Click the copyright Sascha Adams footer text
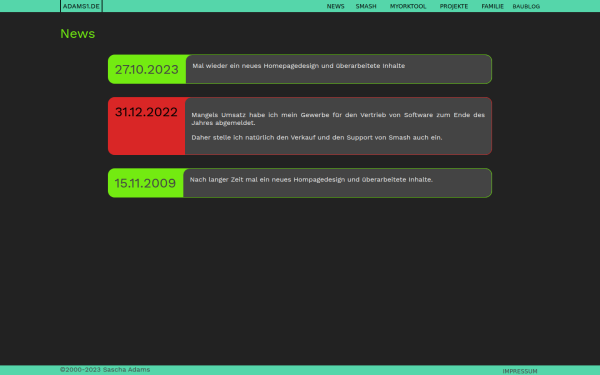Viewport: 600px width, 375px height. [x=105, y=370]
